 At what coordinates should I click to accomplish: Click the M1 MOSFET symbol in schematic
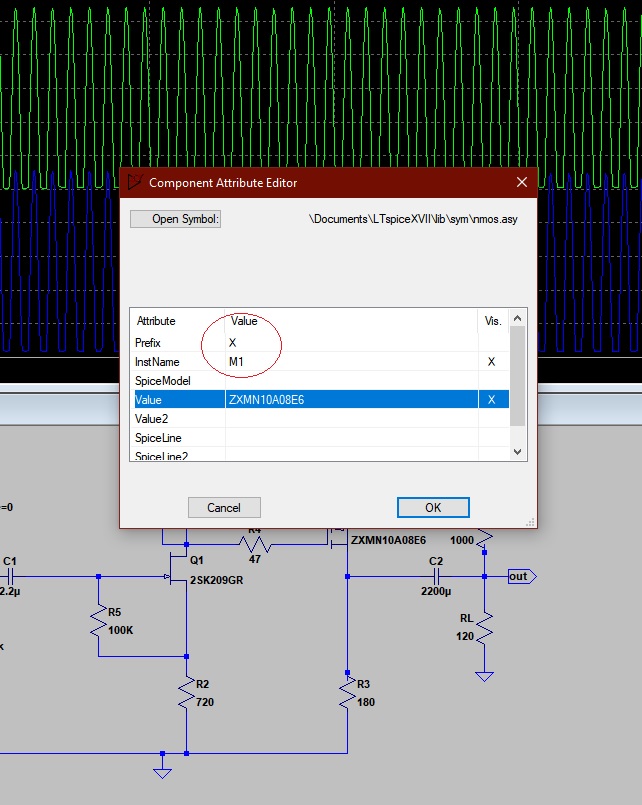[x=339, y=539]
